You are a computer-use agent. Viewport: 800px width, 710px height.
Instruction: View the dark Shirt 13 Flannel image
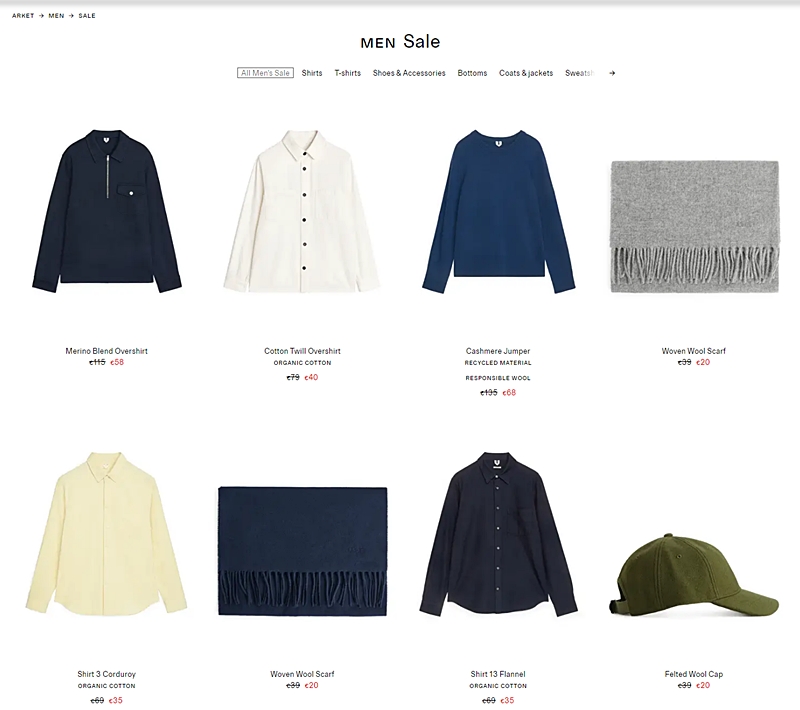pos(498,534)
